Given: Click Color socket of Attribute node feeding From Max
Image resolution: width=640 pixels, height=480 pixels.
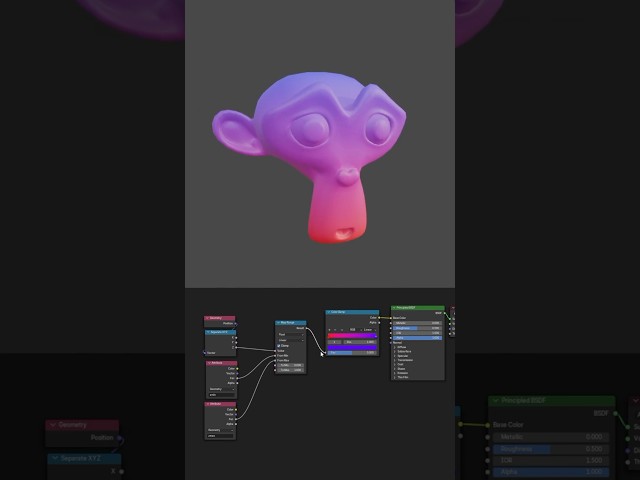Looking at the screenshot, I should click(x=236, y=409).
